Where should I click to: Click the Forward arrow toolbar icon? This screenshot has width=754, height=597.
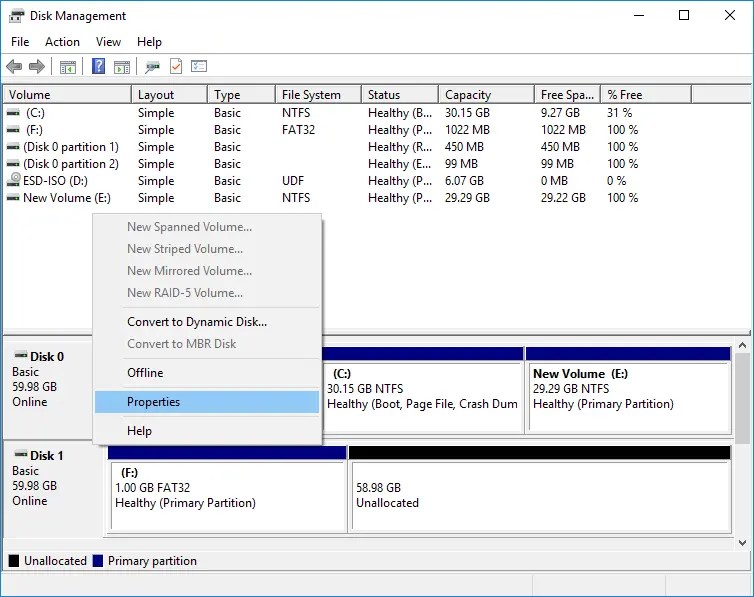pyautogui.click(x=37, y=67)
